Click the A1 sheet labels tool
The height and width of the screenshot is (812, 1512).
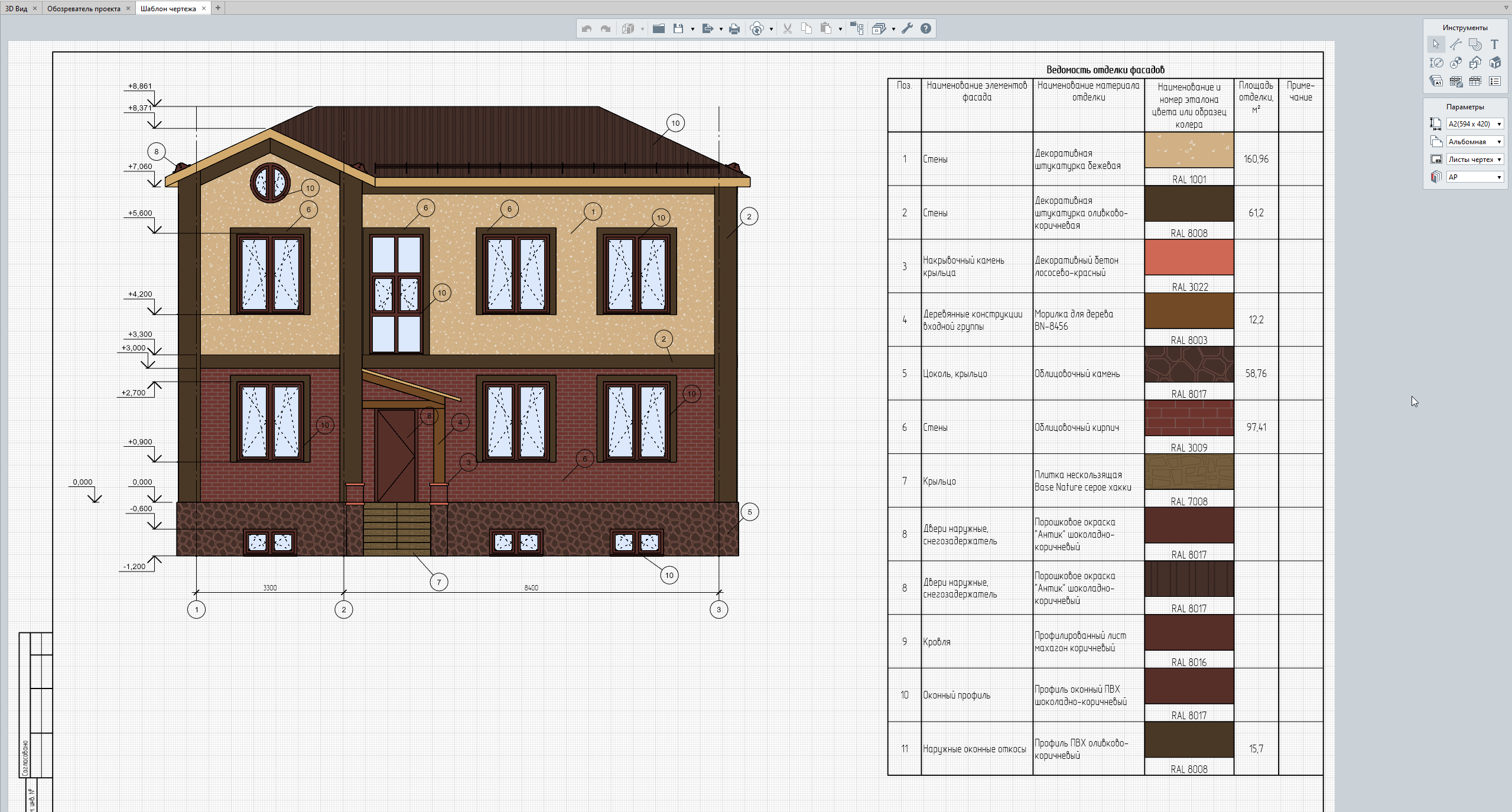click(x=1436, y=81)
